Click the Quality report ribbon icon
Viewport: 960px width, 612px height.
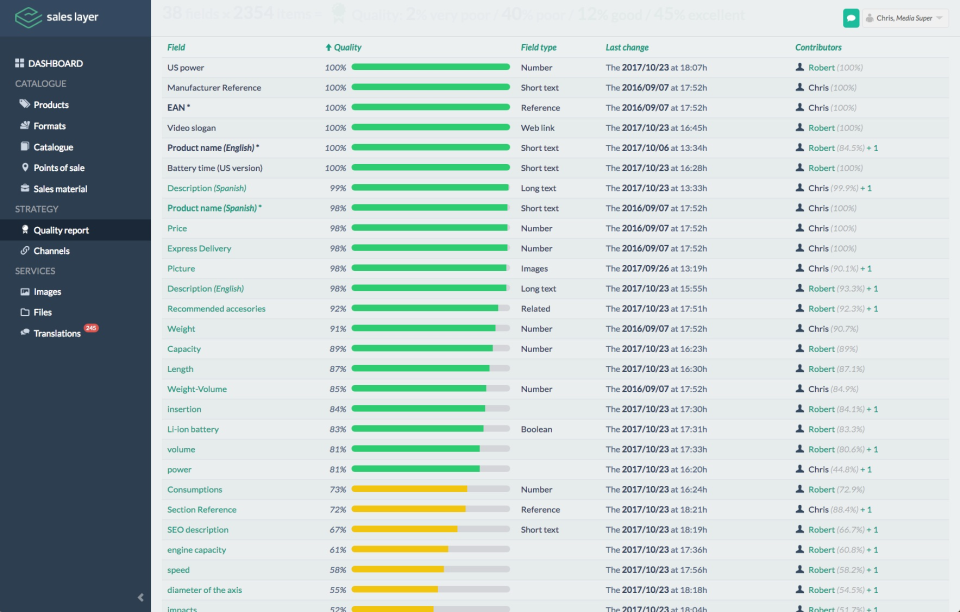point(25,230)
